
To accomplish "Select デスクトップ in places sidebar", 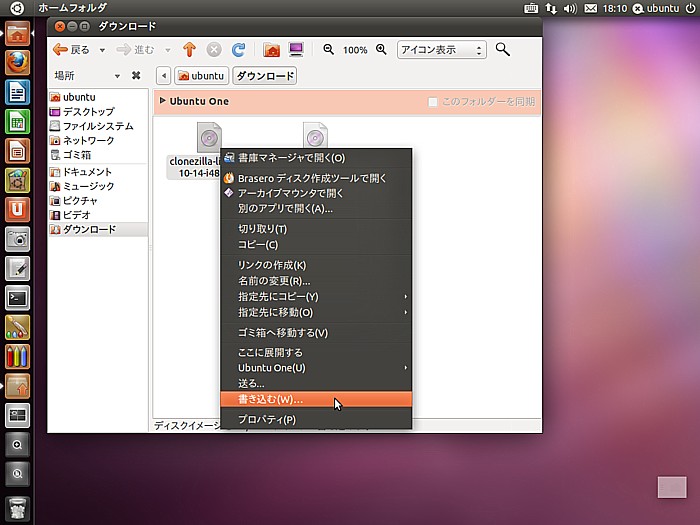I will click(x=98, y=112).
